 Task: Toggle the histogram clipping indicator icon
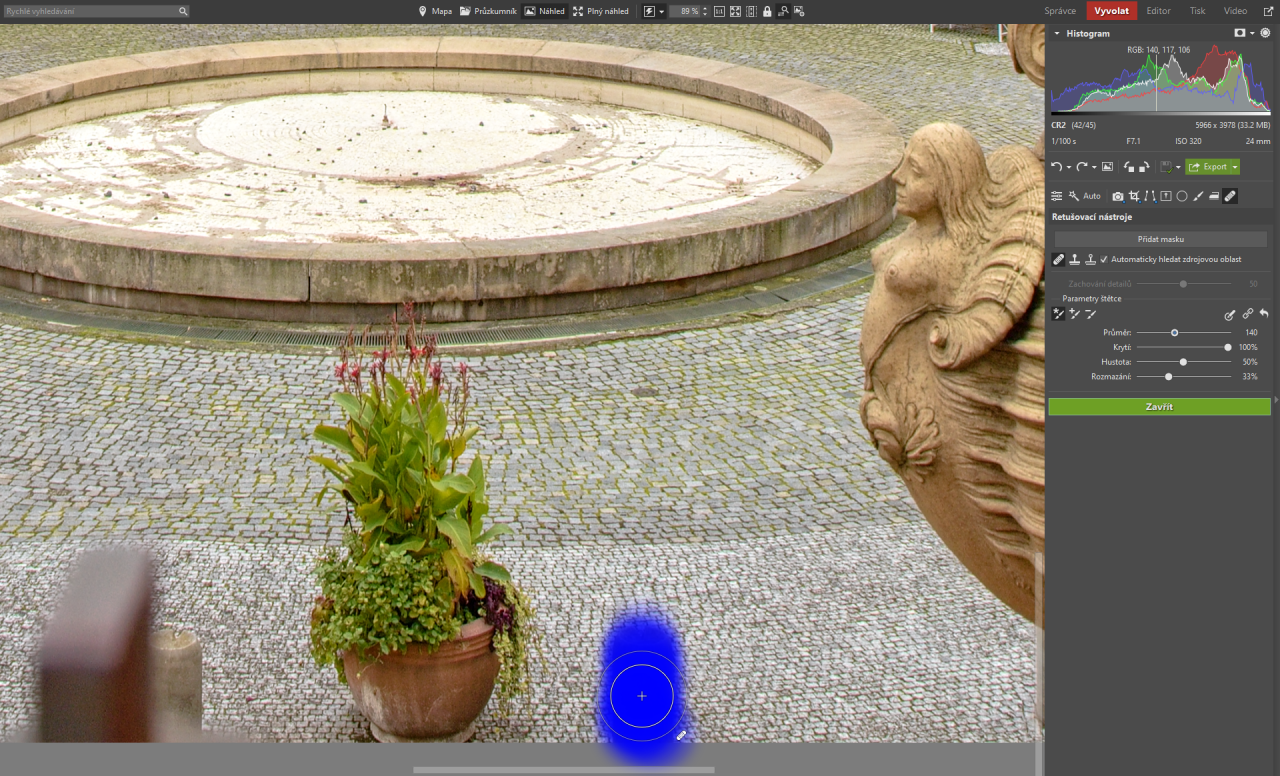coord(1265,33)
